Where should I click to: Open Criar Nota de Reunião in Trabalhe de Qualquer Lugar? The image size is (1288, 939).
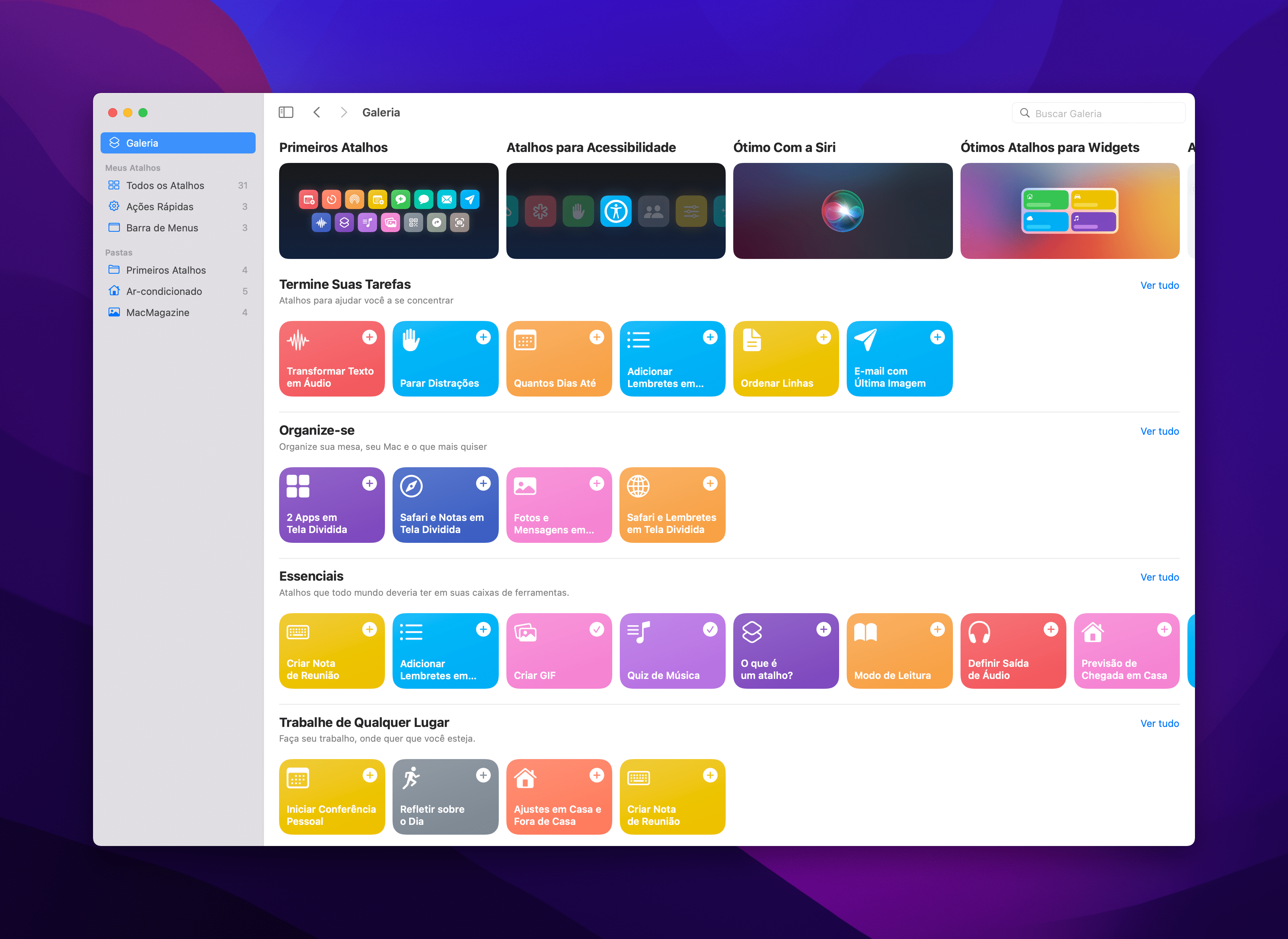672,797
